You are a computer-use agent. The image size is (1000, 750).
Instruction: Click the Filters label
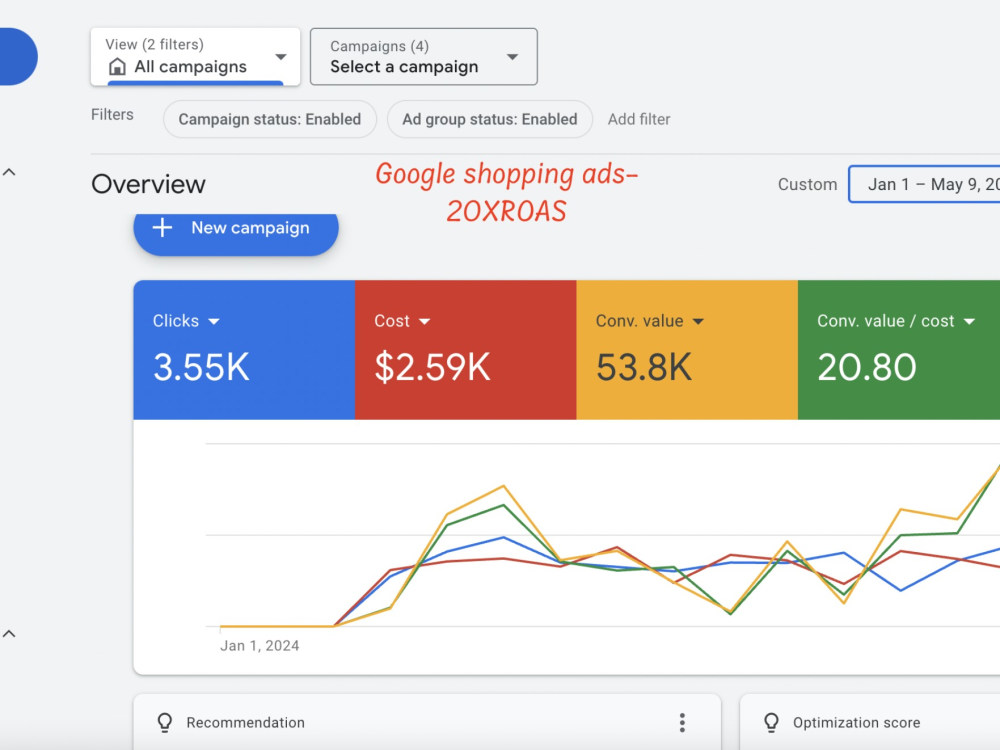point(112,115)
